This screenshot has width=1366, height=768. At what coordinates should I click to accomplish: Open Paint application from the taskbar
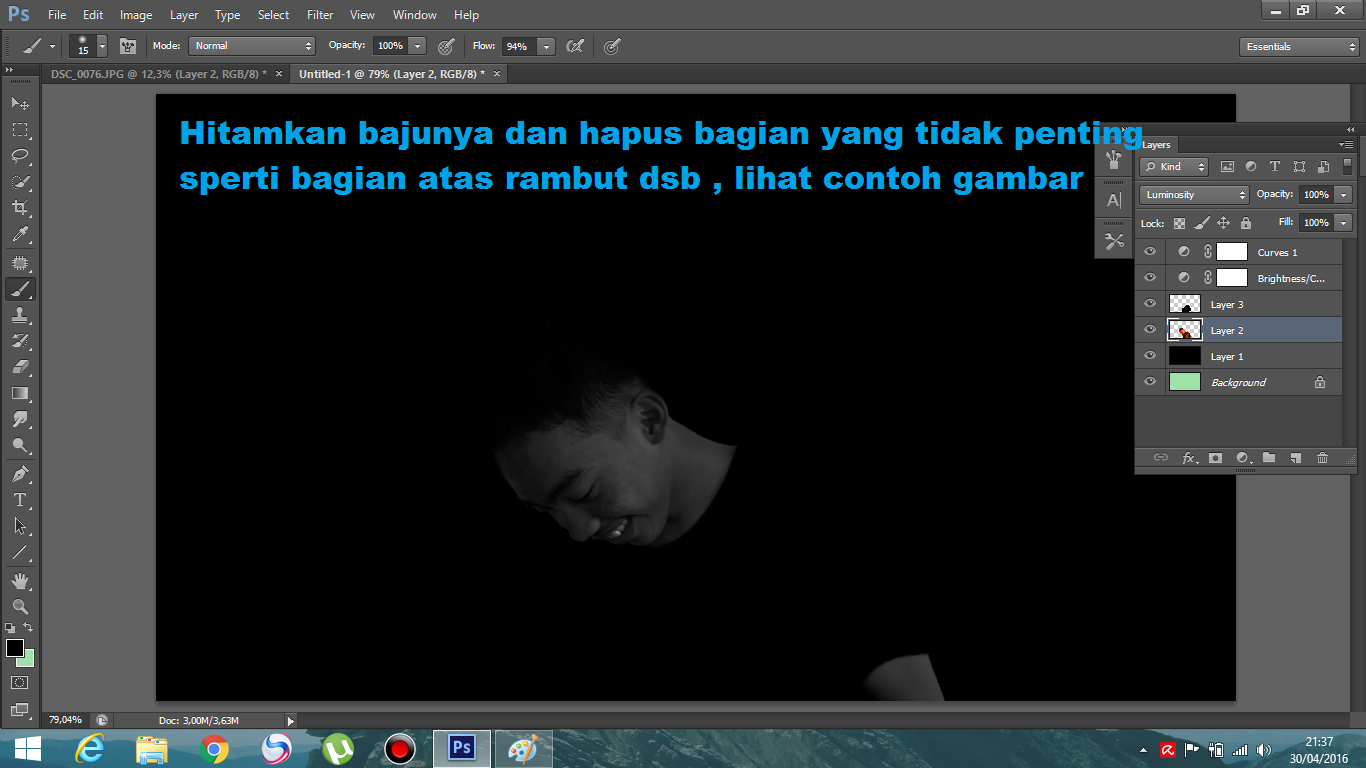click(x=524, y=748)
